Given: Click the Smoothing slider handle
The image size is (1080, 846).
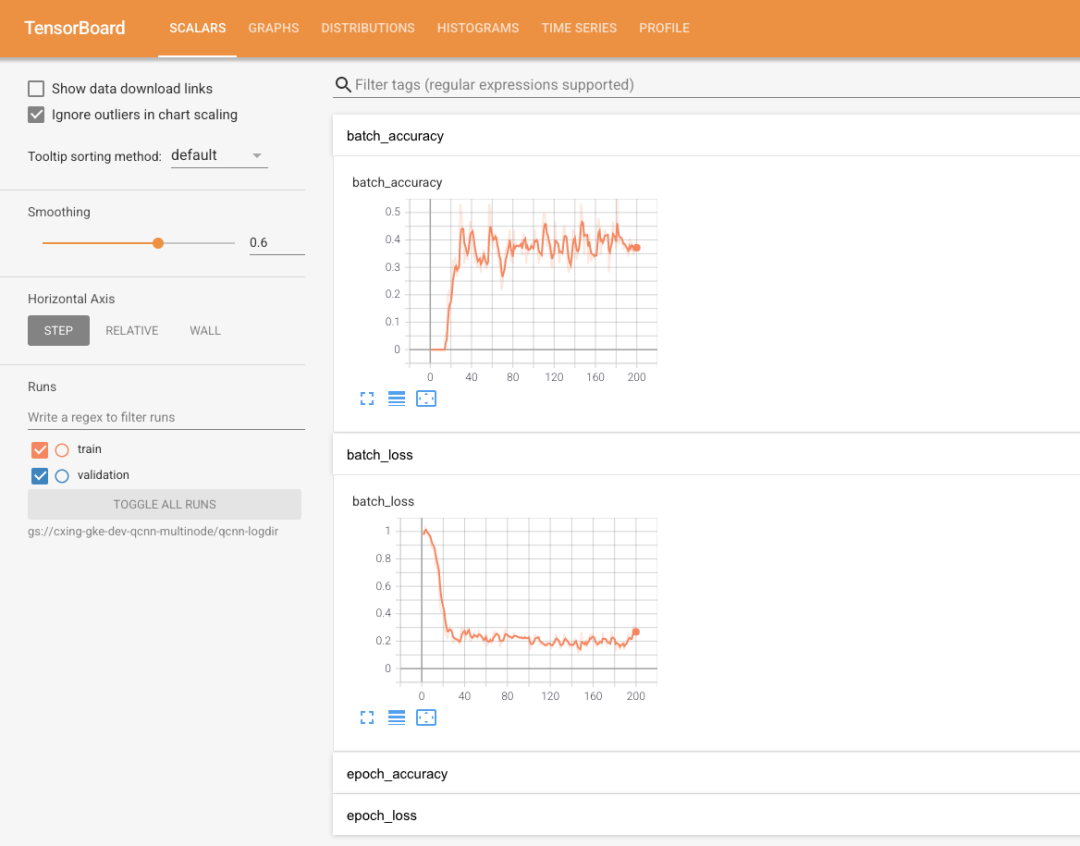Looking at the screenshot, I should [158, 243].
